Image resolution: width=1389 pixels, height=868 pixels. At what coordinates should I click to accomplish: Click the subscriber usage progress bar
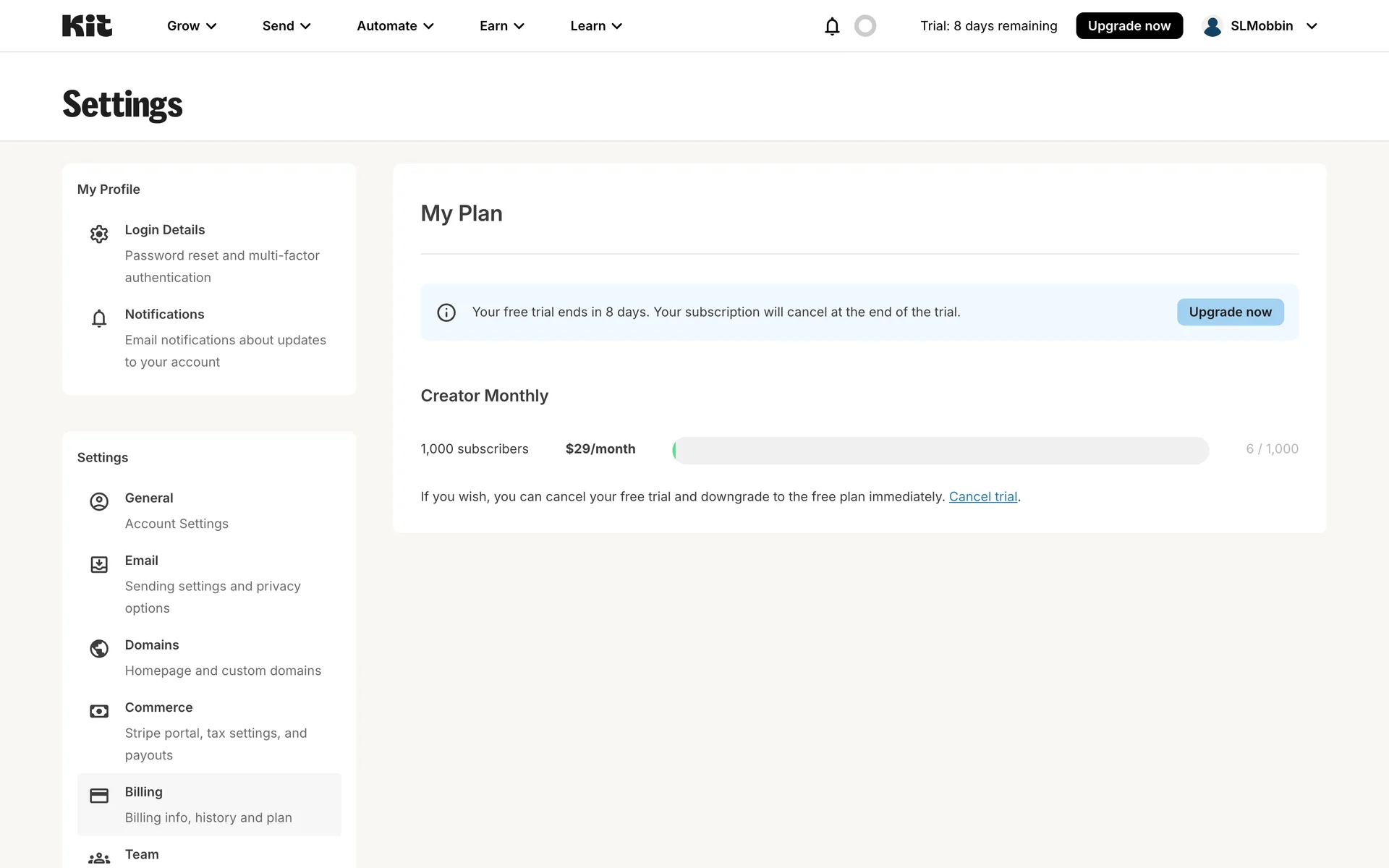coord(940,450)
